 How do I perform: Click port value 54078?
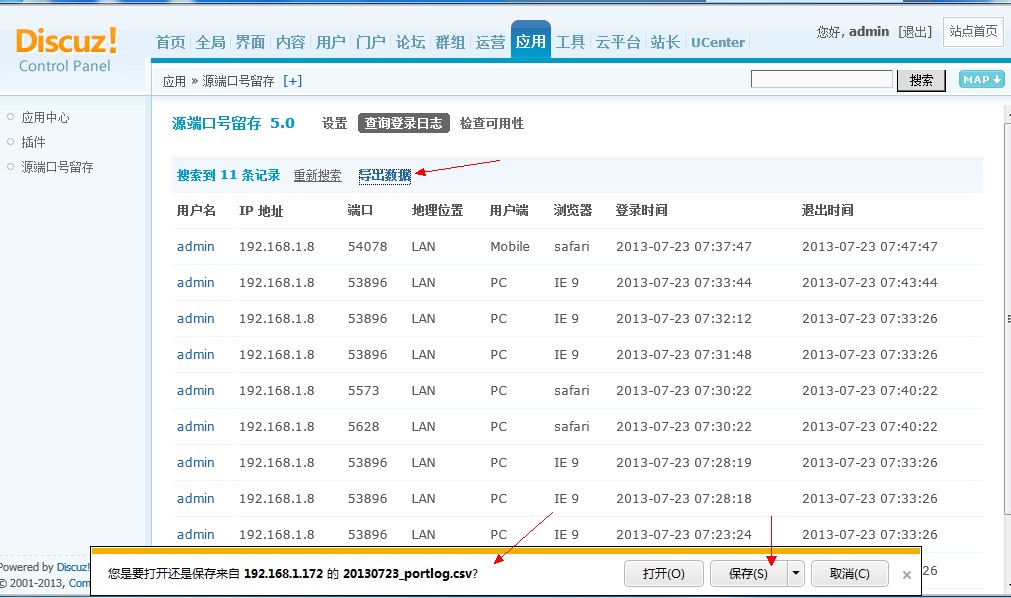pyautogui.click(x=368, y=246)
